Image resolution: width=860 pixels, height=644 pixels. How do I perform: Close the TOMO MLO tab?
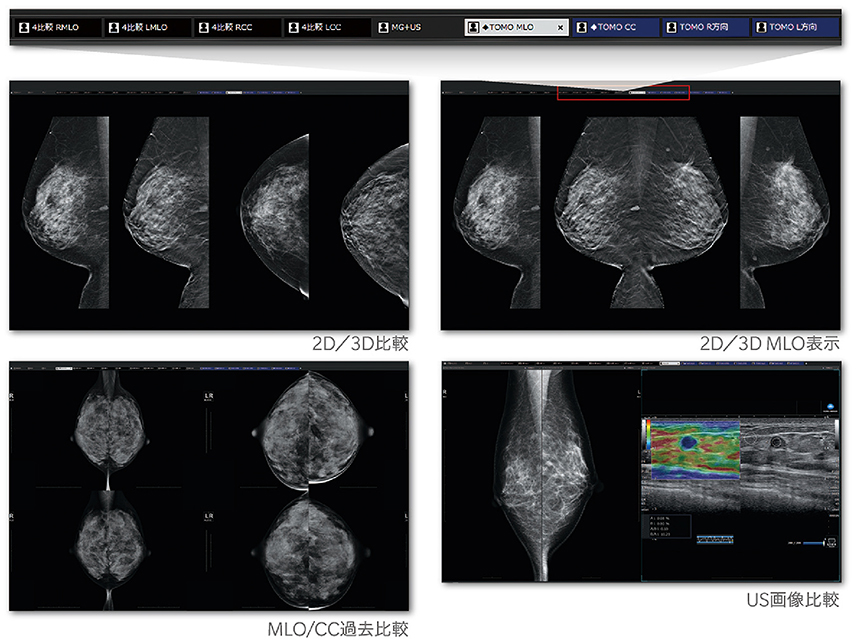[x=560, y=27]
